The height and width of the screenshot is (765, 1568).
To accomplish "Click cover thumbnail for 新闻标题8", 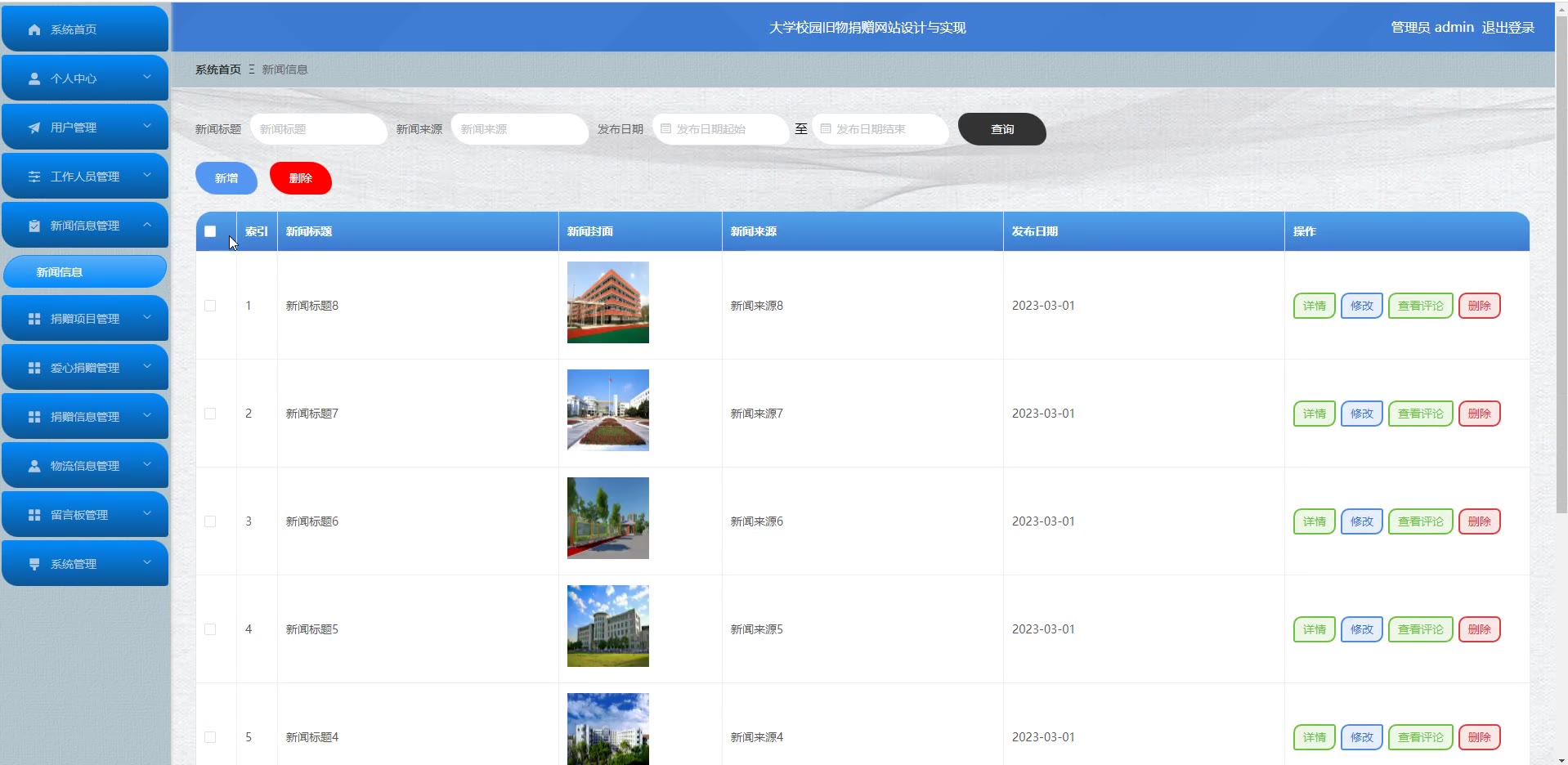I will coord(608,302).
